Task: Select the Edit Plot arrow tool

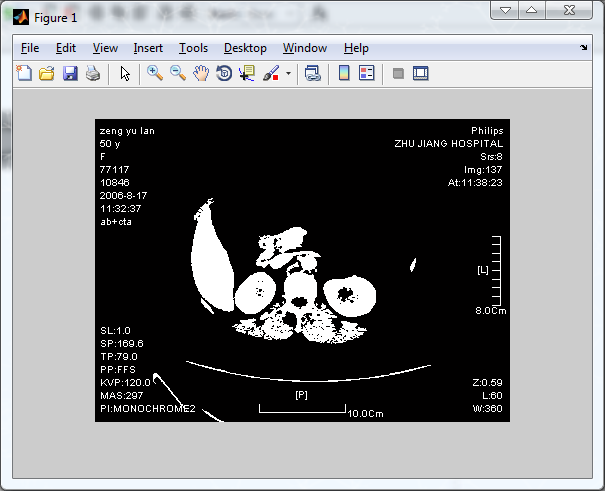Action: [x=125, y=73]
